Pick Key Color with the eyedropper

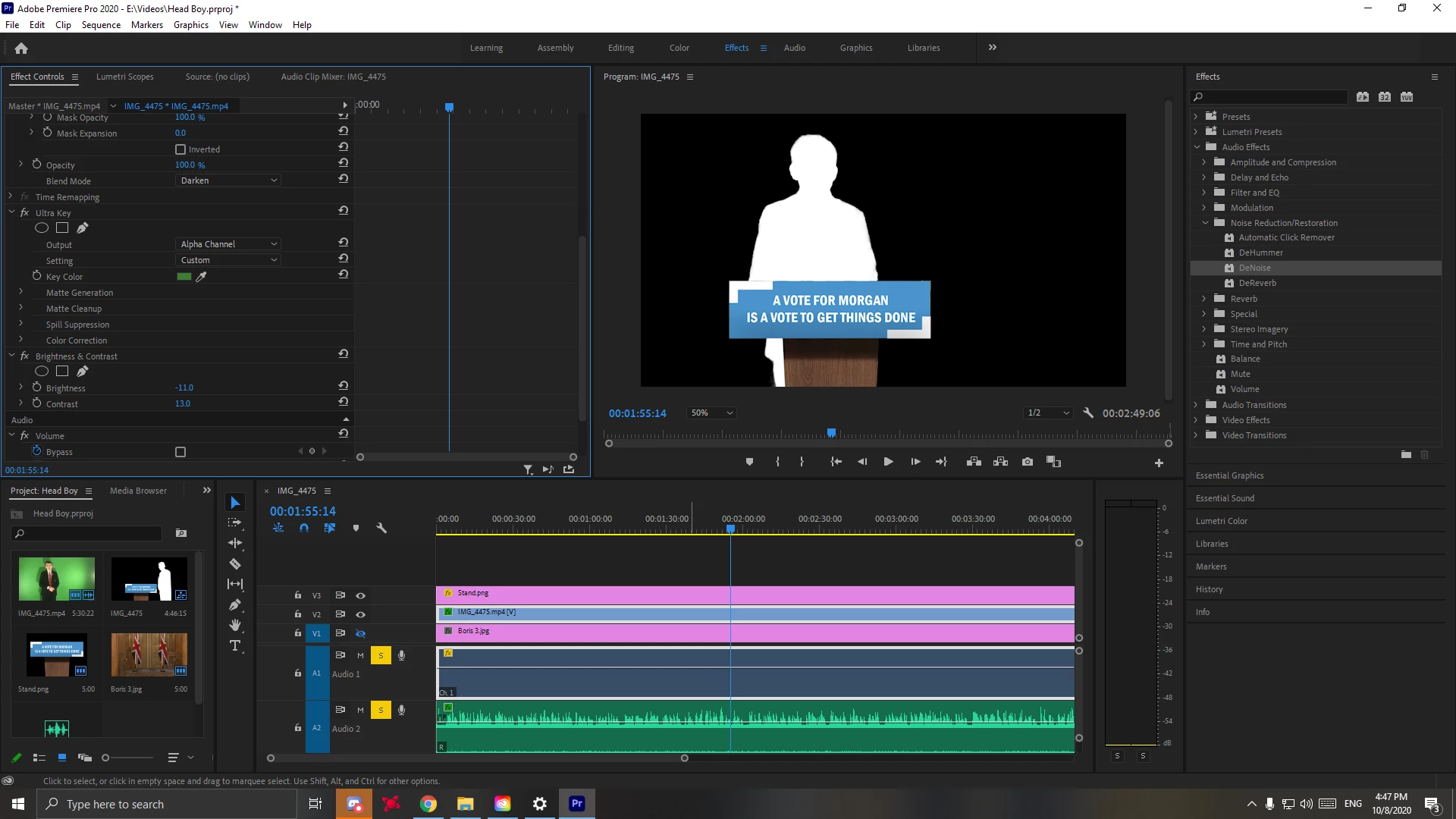tap(201, 277)
